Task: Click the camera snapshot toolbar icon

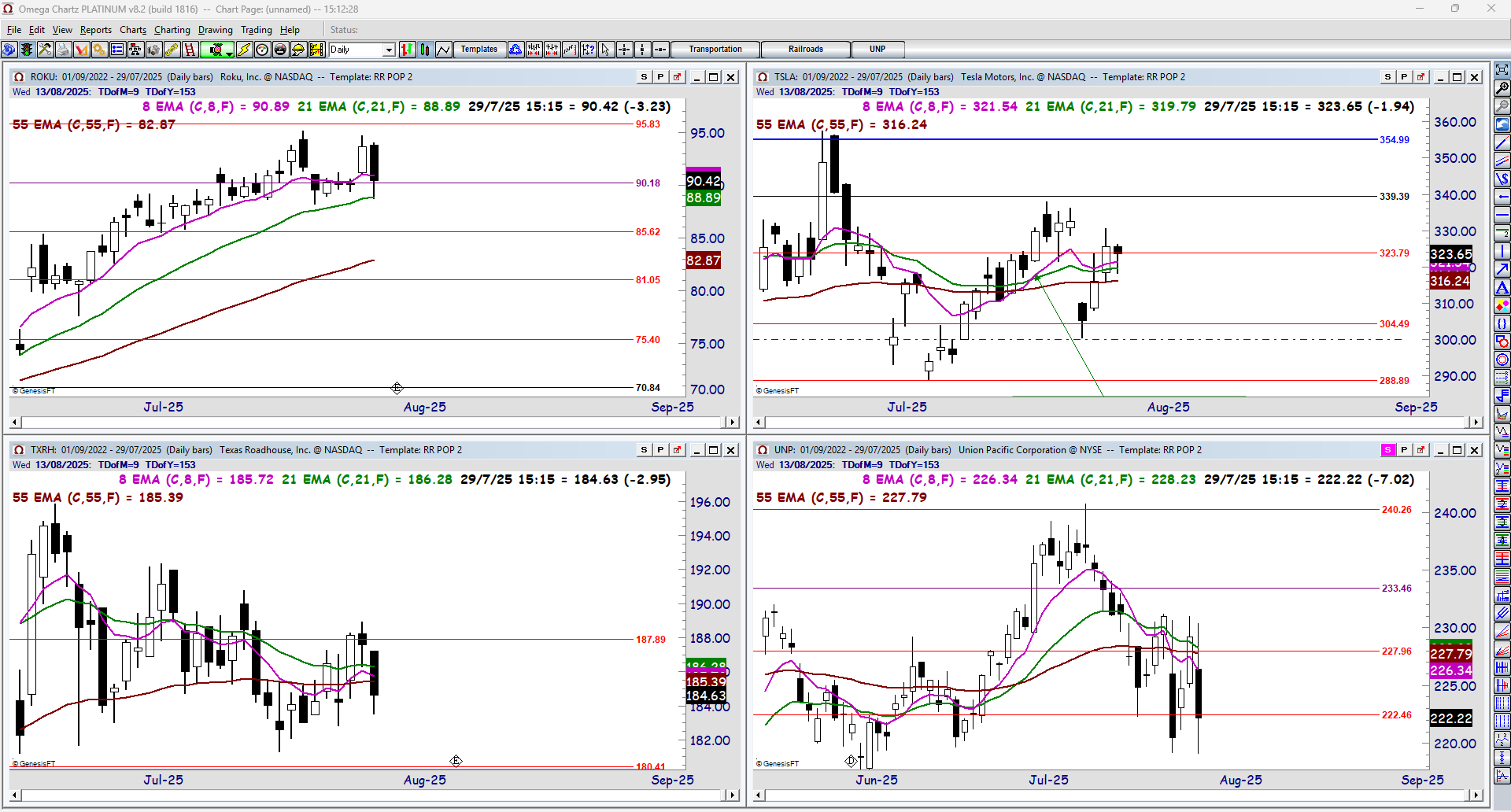Action: (153, 50)
